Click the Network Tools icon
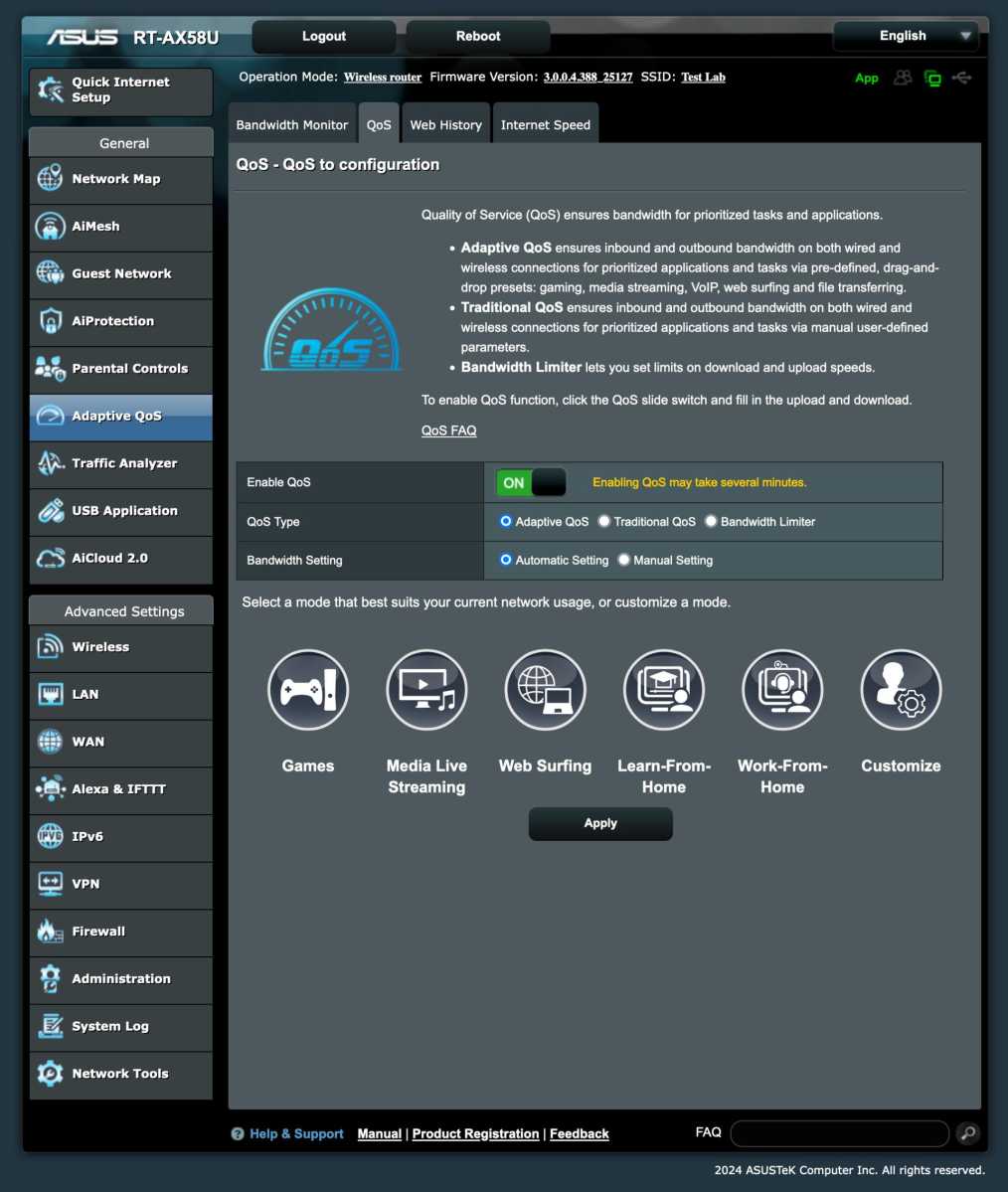 (50, 1074)
